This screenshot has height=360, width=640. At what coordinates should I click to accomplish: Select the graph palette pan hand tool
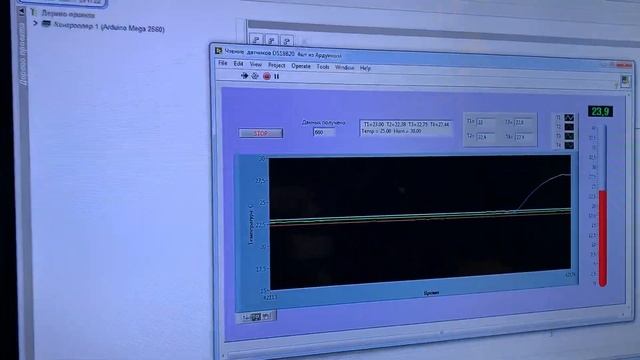pos(267,316)
